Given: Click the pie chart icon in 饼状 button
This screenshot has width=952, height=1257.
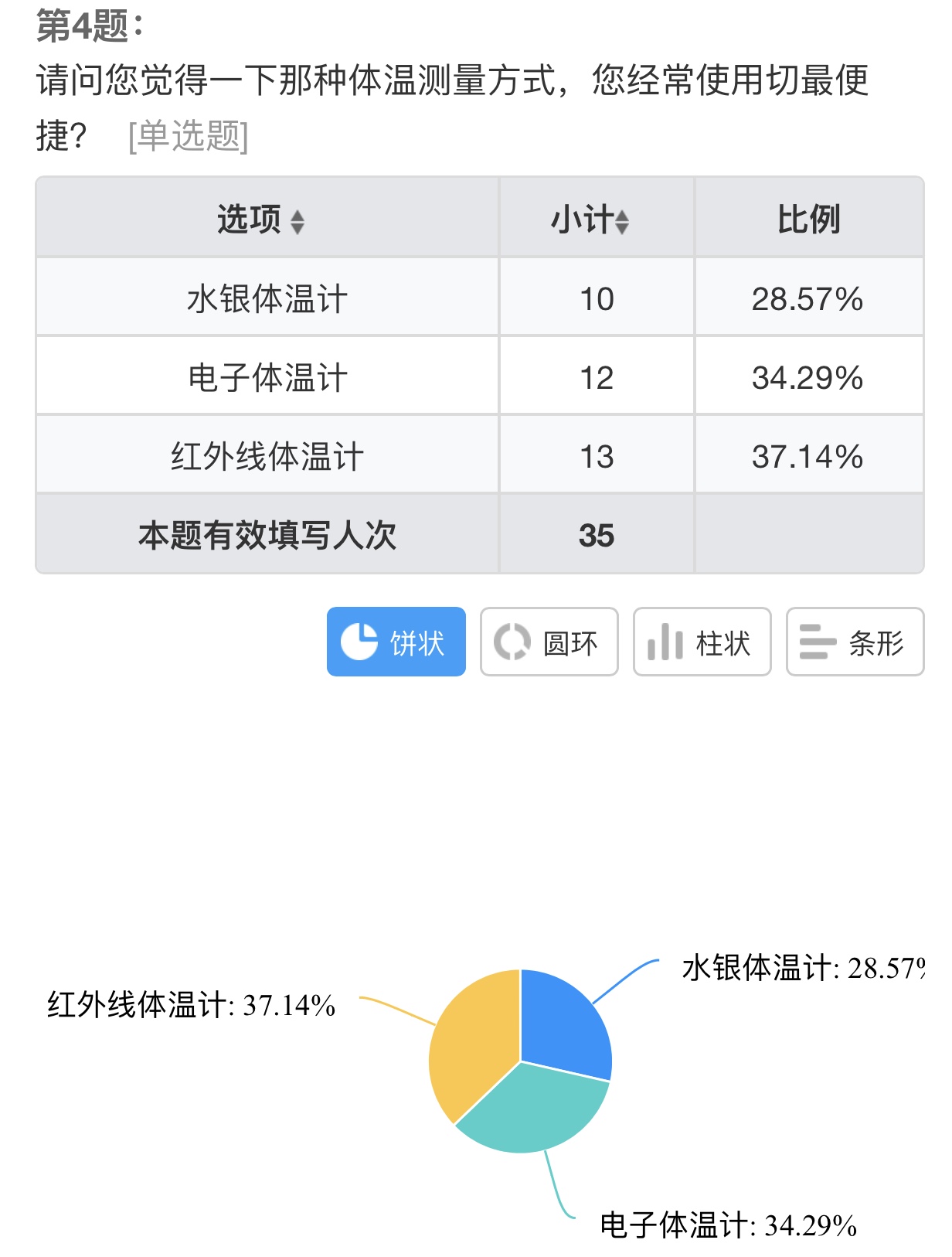Looking at the screenshot, I should click(359, 642).
